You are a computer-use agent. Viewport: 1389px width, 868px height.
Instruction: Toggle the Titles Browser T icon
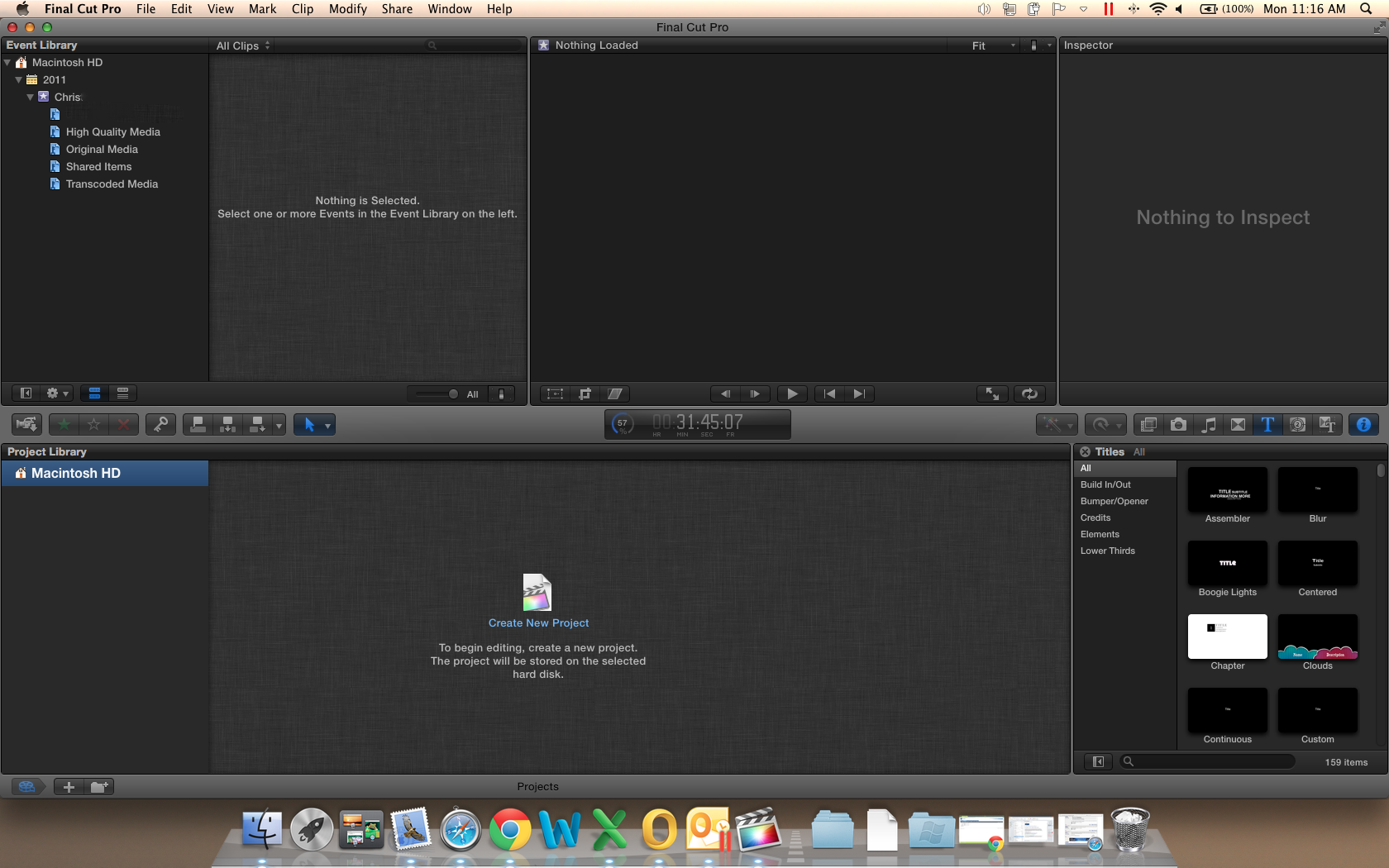tap(1267, 424)
